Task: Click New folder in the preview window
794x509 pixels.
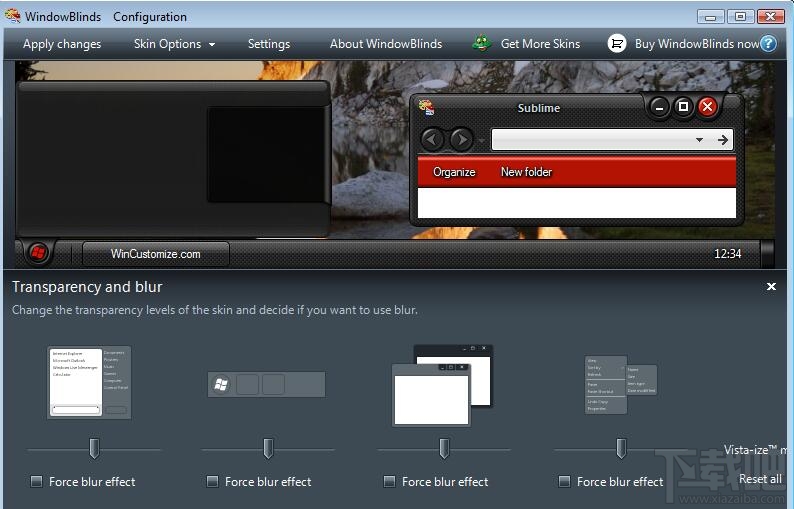Action: (527, 172)
